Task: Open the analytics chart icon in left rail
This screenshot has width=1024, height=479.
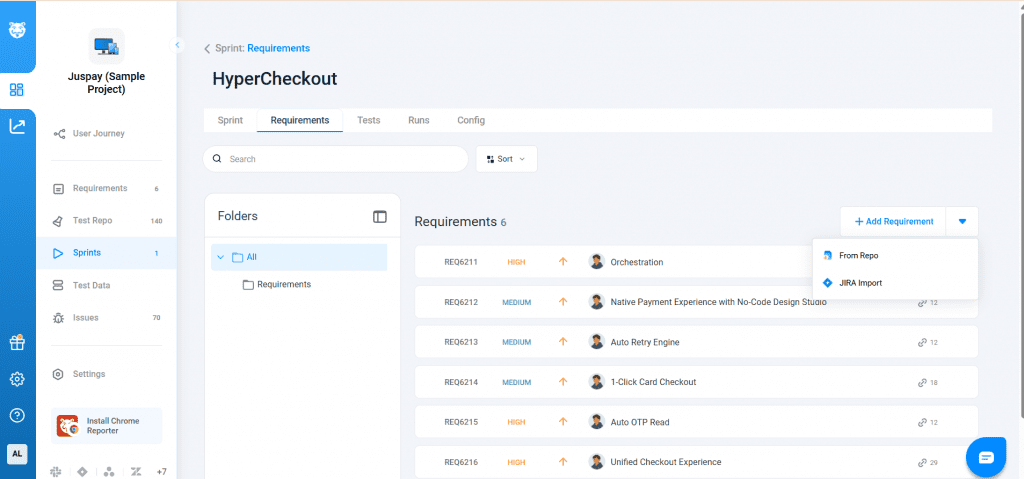Action: coord(17,126)
